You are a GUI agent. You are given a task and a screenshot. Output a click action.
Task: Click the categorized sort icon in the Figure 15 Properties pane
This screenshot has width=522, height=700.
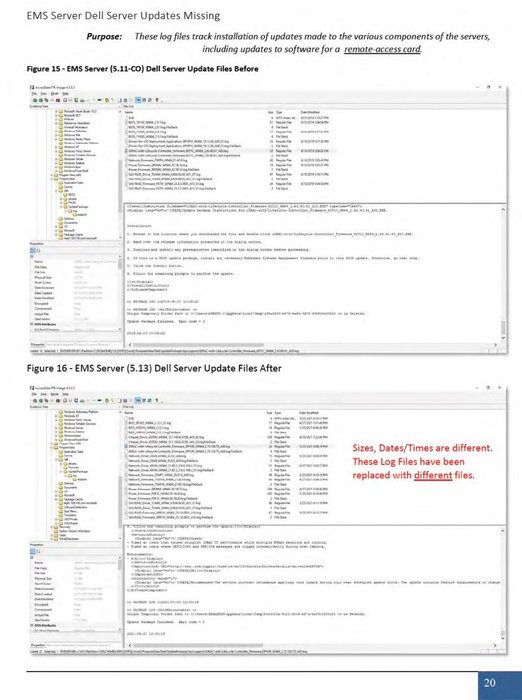(33, 250)
